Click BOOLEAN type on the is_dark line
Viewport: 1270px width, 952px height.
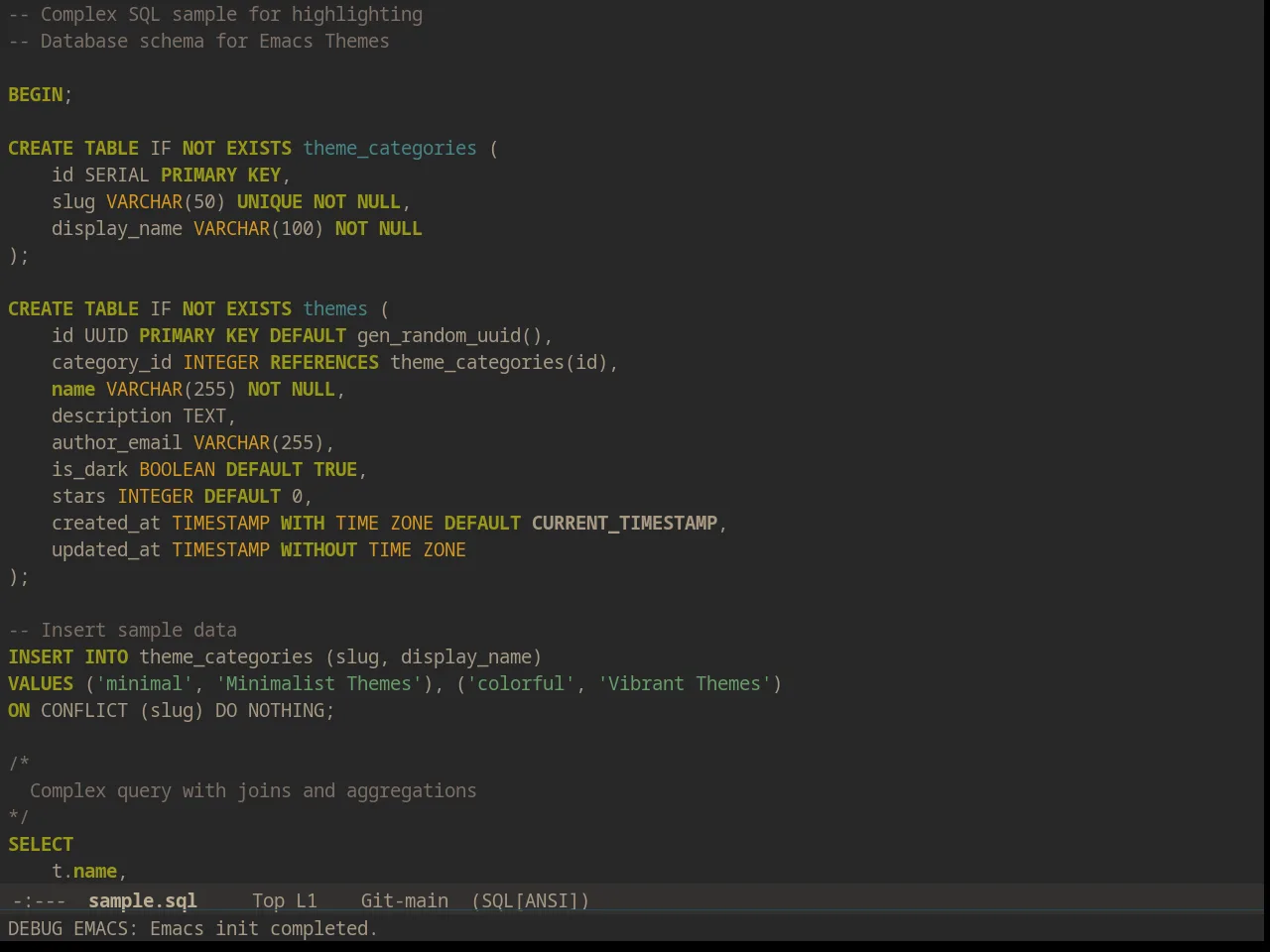point(177,469)
